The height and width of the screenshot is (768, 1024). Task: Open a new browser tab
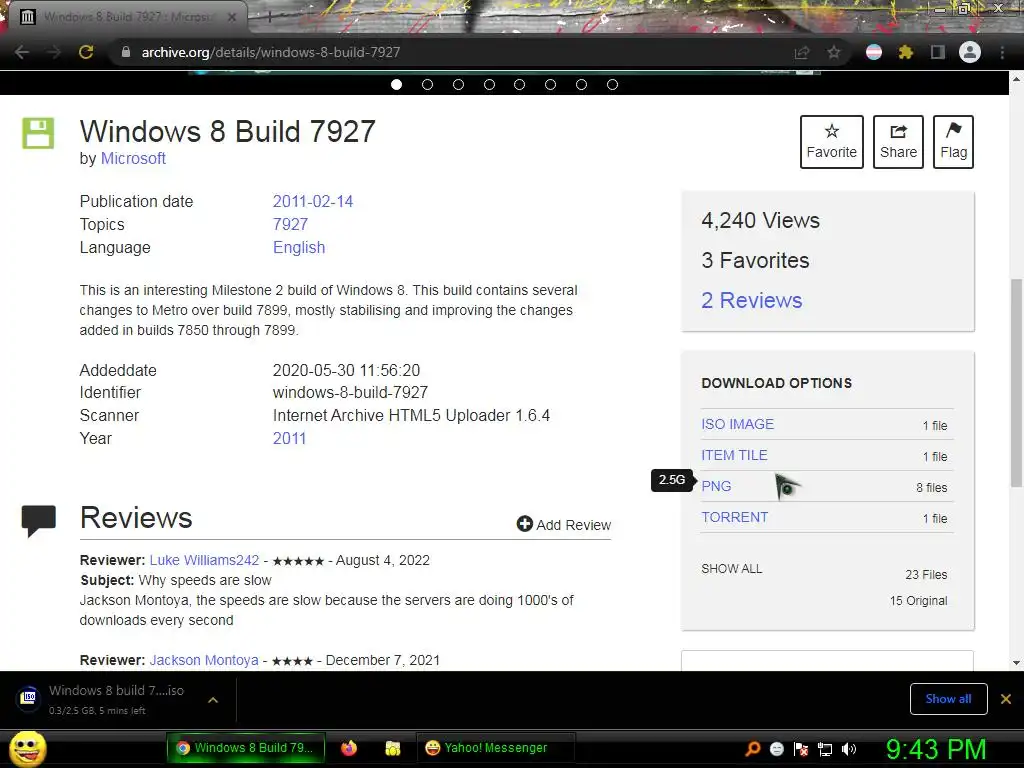click(x=269, y=17)
